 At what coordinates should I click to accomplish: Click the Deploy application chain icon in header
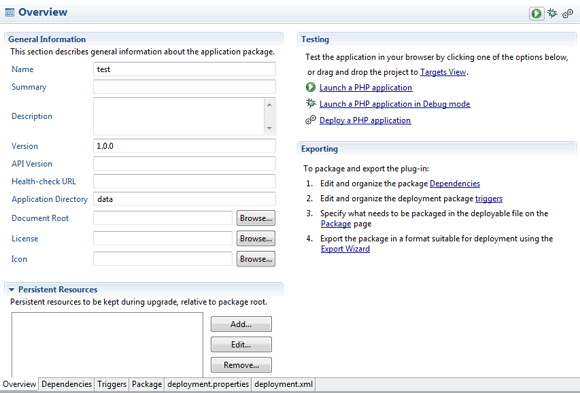[x=568, y=14]
